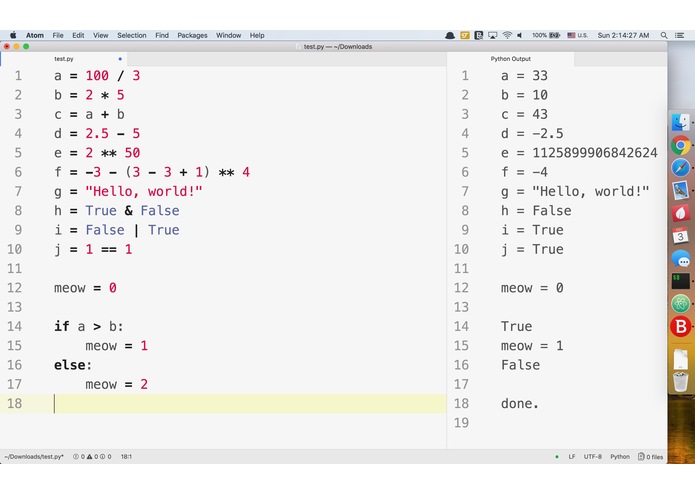The image size is (695, 494).
Task: Open Finder from the Dock
Action: click(680, 122)
